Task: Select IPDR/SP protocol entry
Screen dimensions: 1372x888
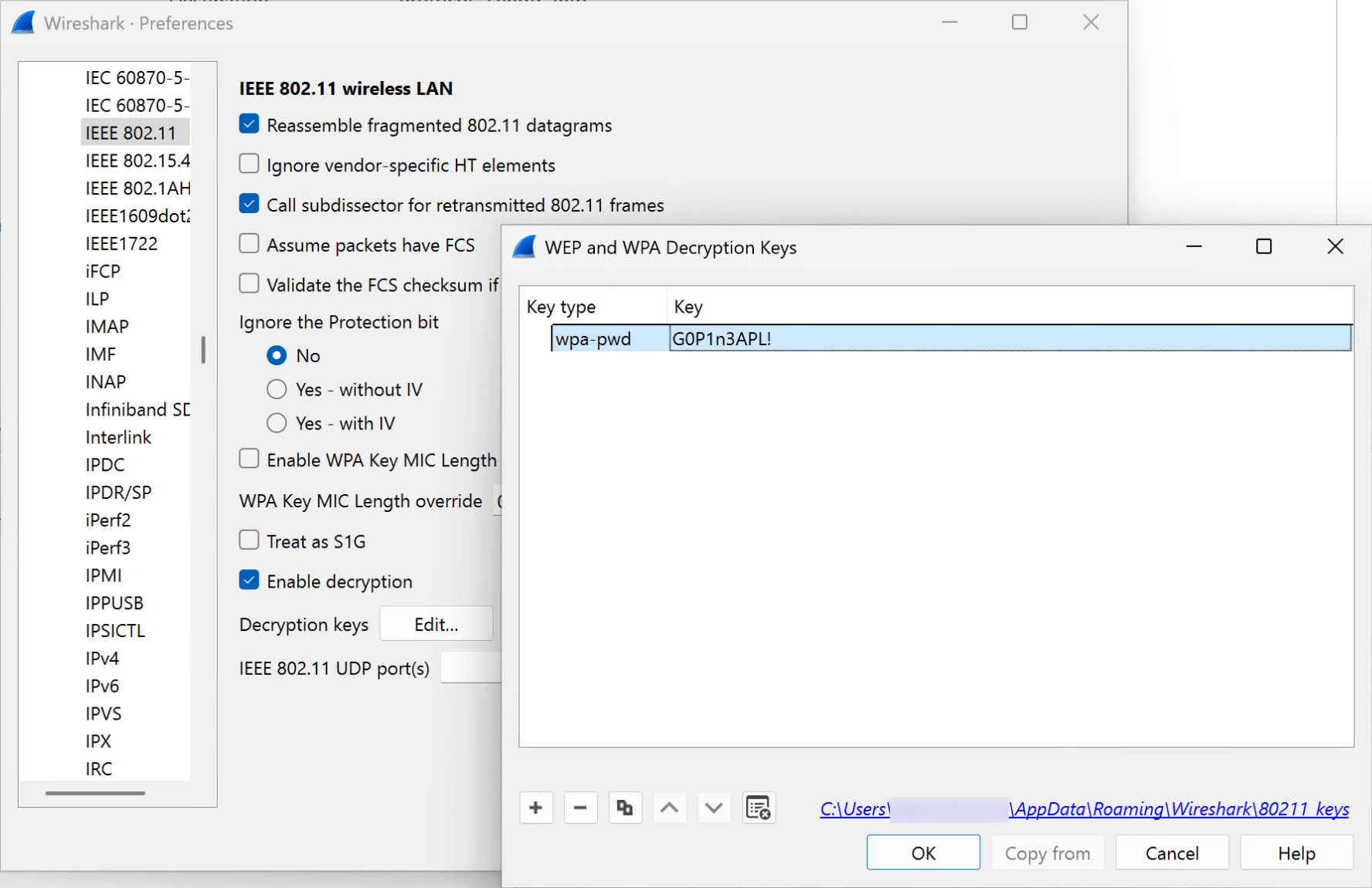Action: (118, 493)
